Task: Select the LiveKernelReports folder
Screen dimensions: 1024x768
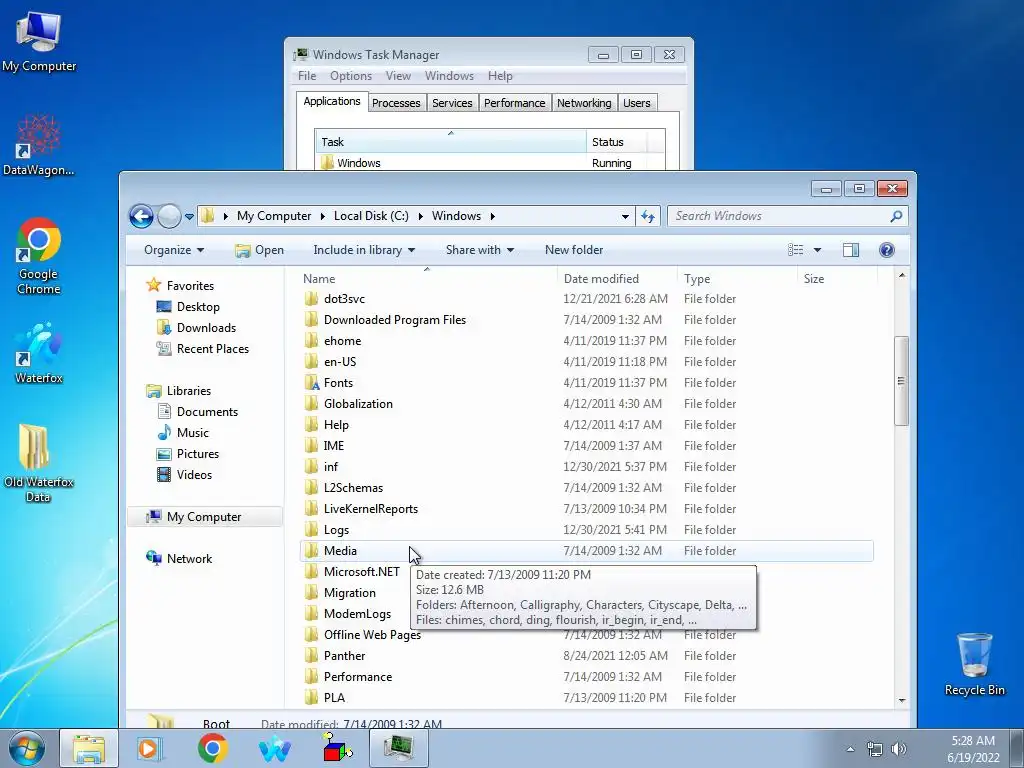Action: (x=370, y=509)
